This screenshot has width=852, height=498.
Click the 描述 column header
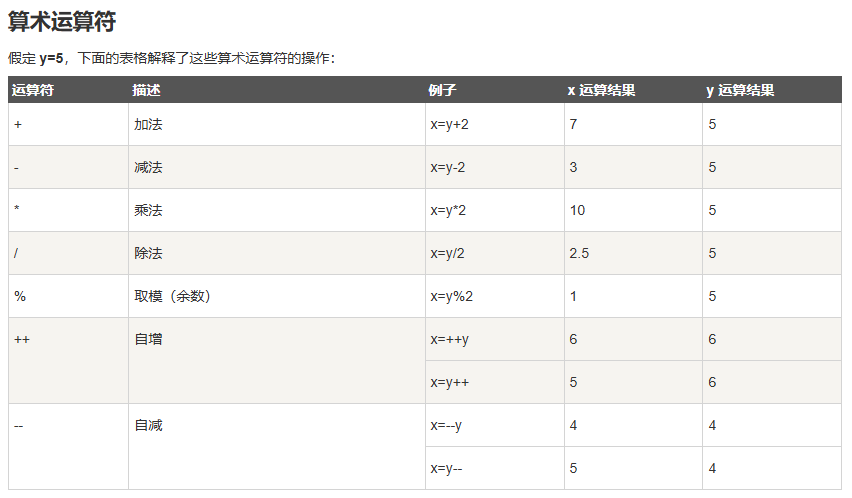coord(146,90)
